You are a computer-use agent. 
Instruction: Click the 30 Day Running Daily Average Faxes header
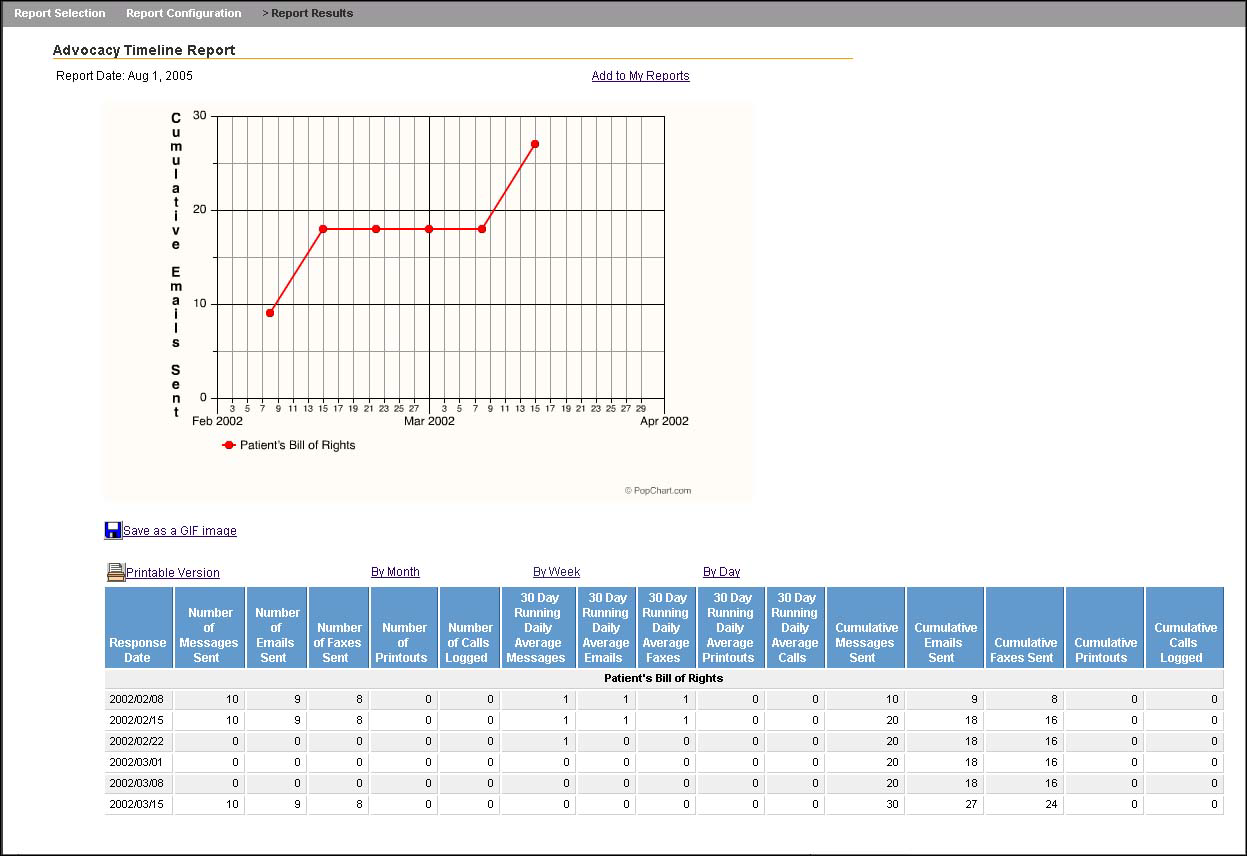coord(666,627)
